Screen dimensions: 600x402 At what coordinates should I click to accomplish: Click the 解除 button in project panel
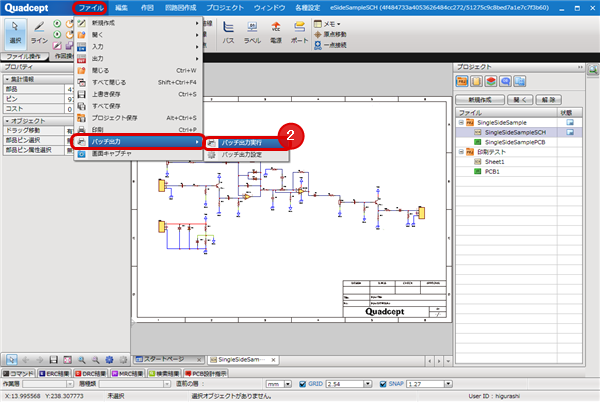tap(548, 100)
